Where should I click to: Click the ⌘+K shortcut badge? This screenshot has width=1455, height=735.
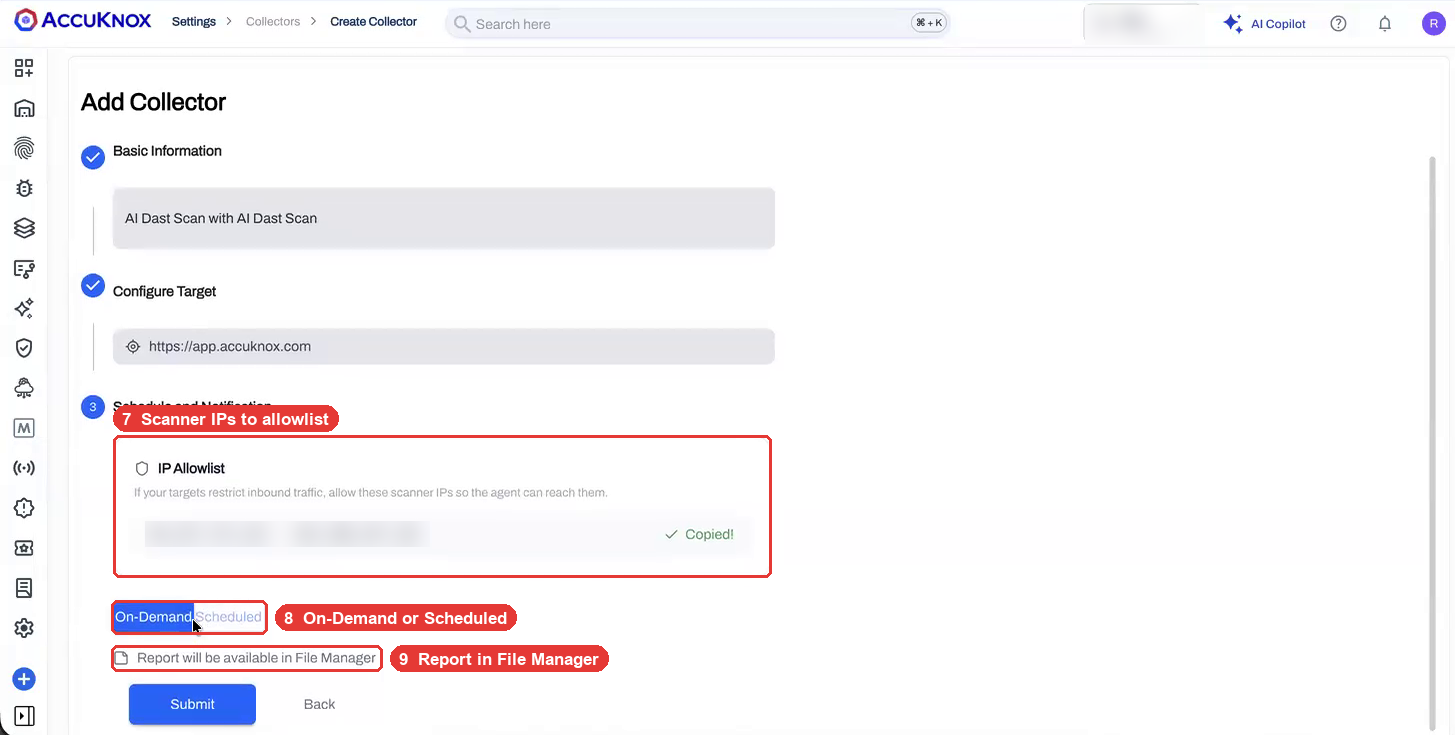coord(929,23)
